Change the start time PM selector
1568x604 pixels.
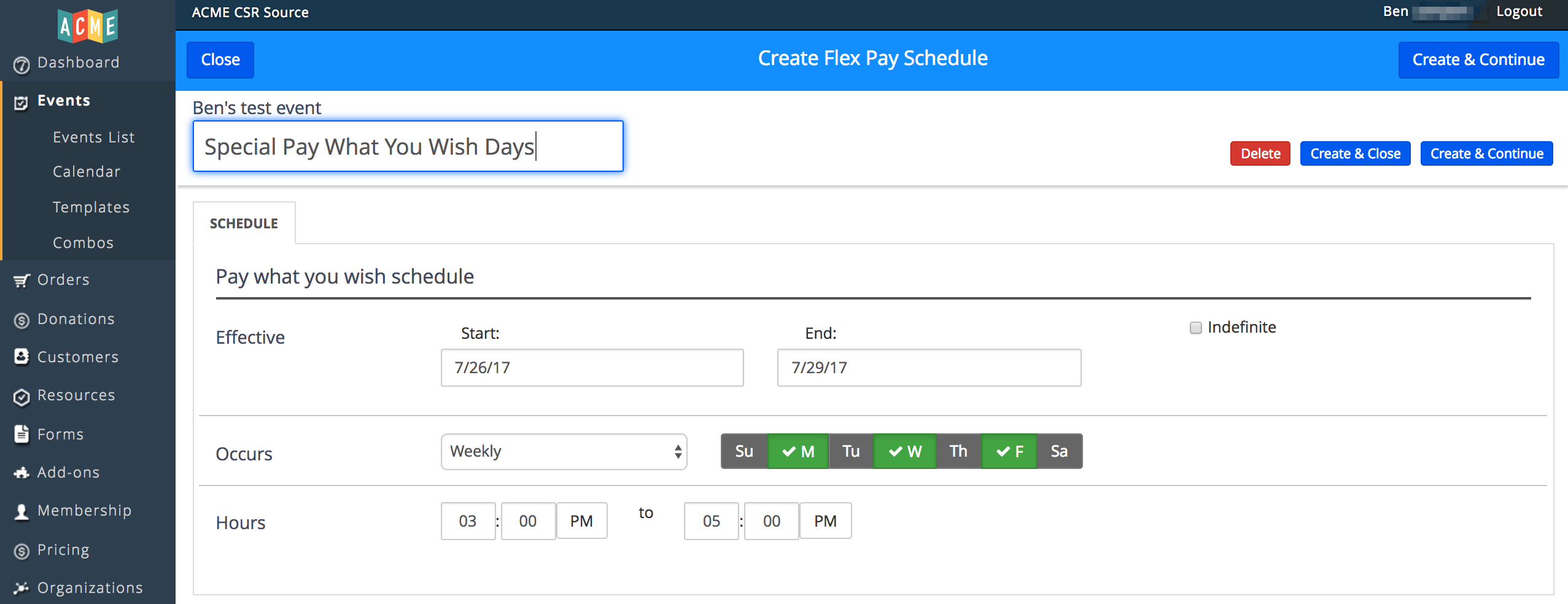point(581,520)
